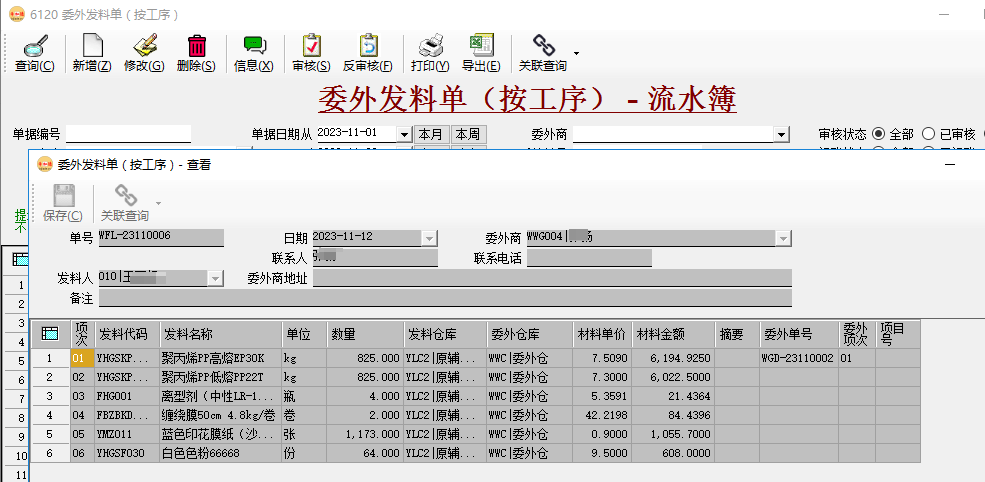985x482 pixels.
Task: Click the grid selector icon in detail table header
Action: (x=50, y=334)
